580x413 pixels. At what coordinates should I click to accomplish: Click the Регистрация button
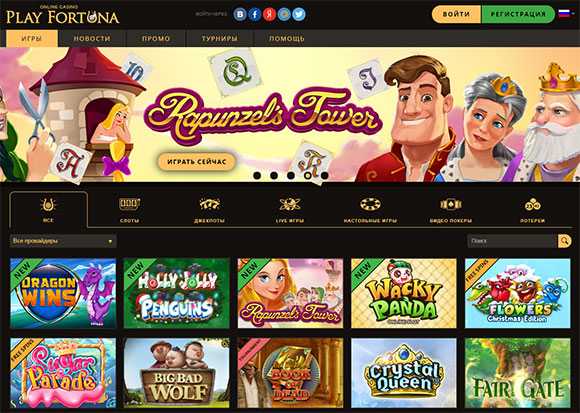coord(518,14)
